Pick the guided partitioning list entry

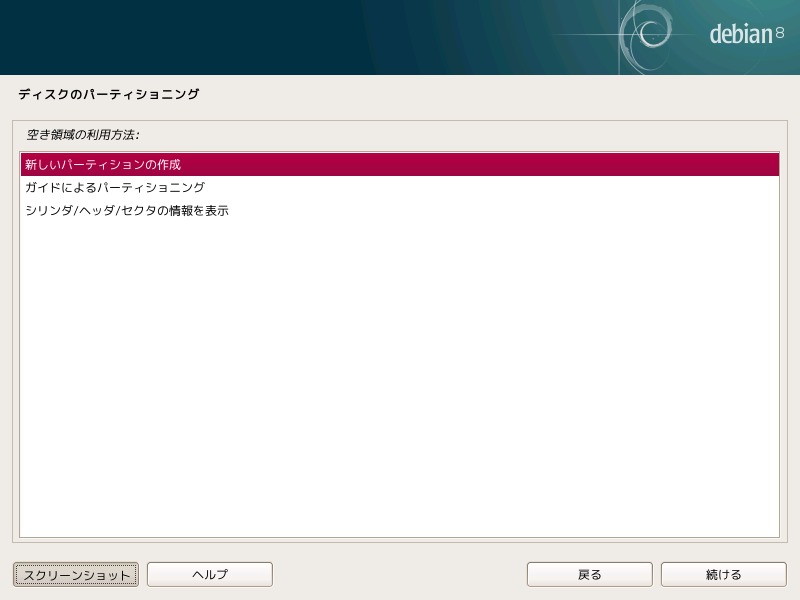tap(399, 187)
